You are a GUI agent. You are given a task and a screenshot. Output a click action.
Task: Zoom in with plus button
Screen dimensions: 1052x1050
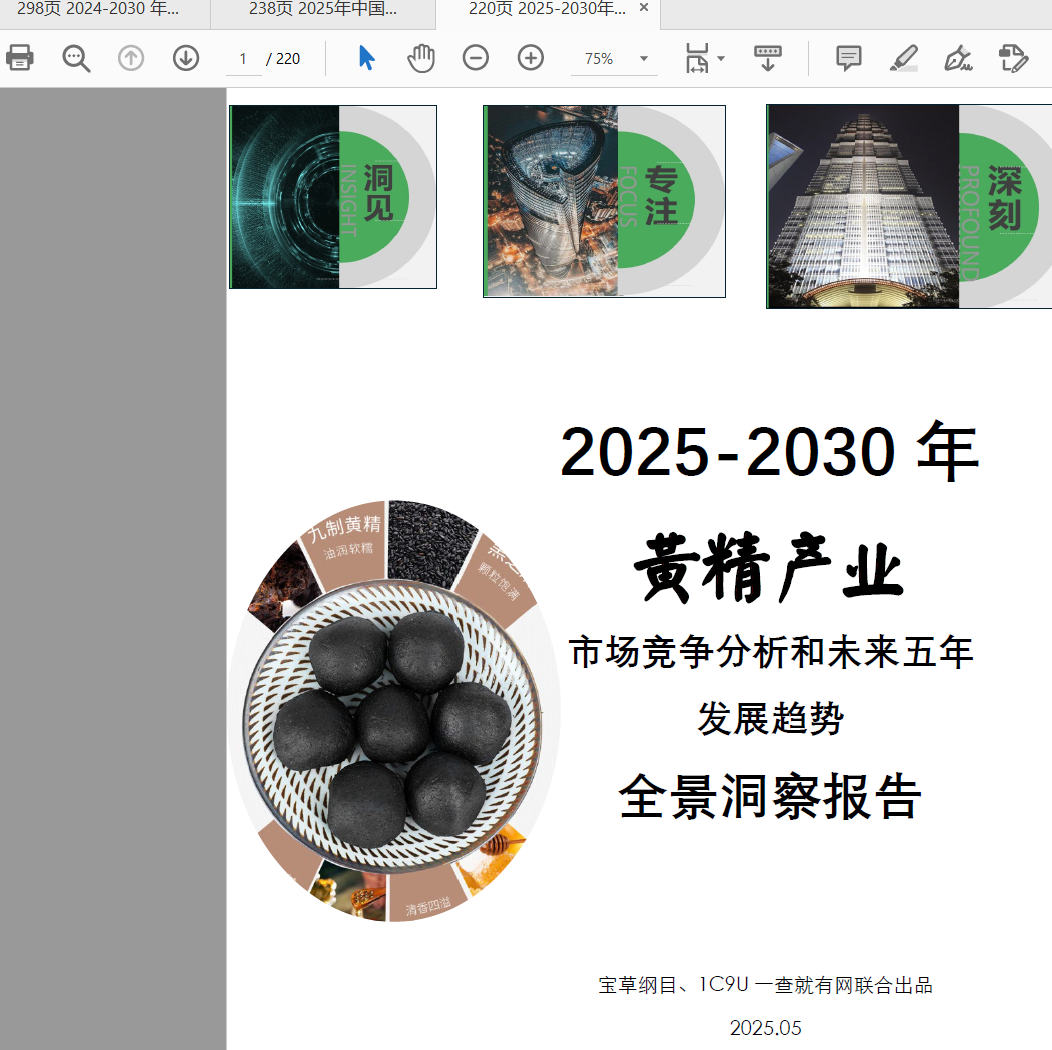point(531,58)
